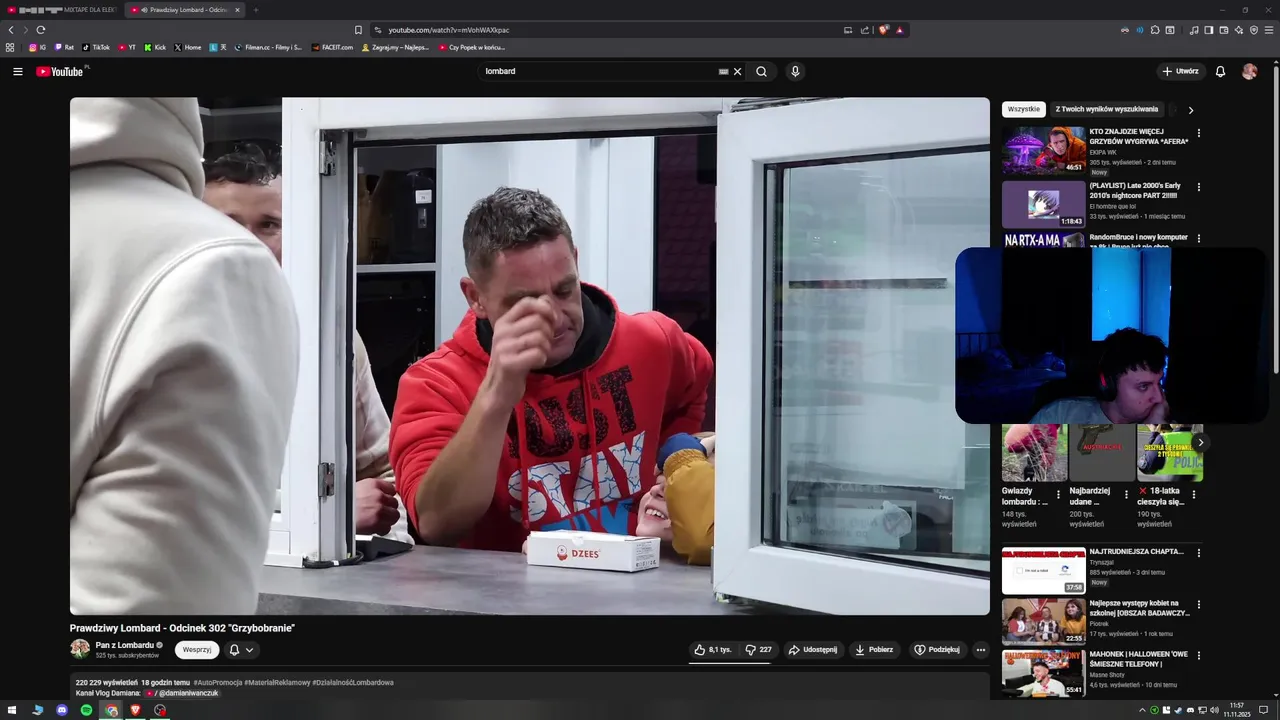Open options for NAJTRUDNIEJSZA CHAPTA video
Image resolution: width=1280 pixels, height=720 pixels.
coord(1198,553)
